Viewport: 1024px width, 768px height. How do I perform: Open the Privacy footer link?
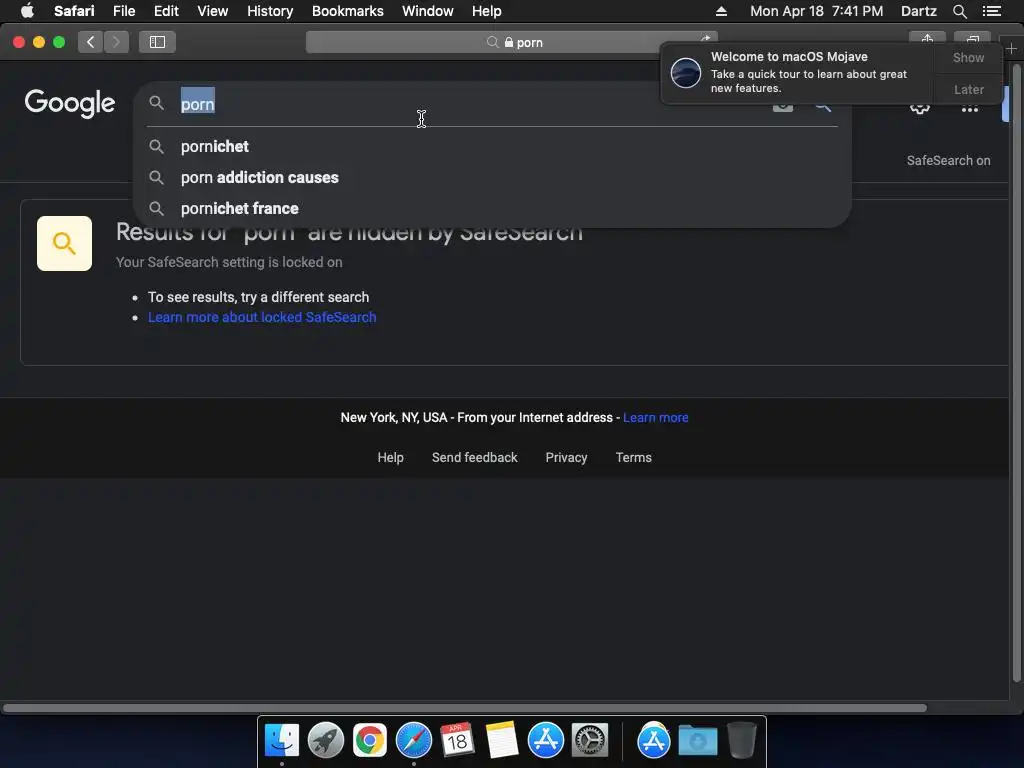(x=566, y=457)
